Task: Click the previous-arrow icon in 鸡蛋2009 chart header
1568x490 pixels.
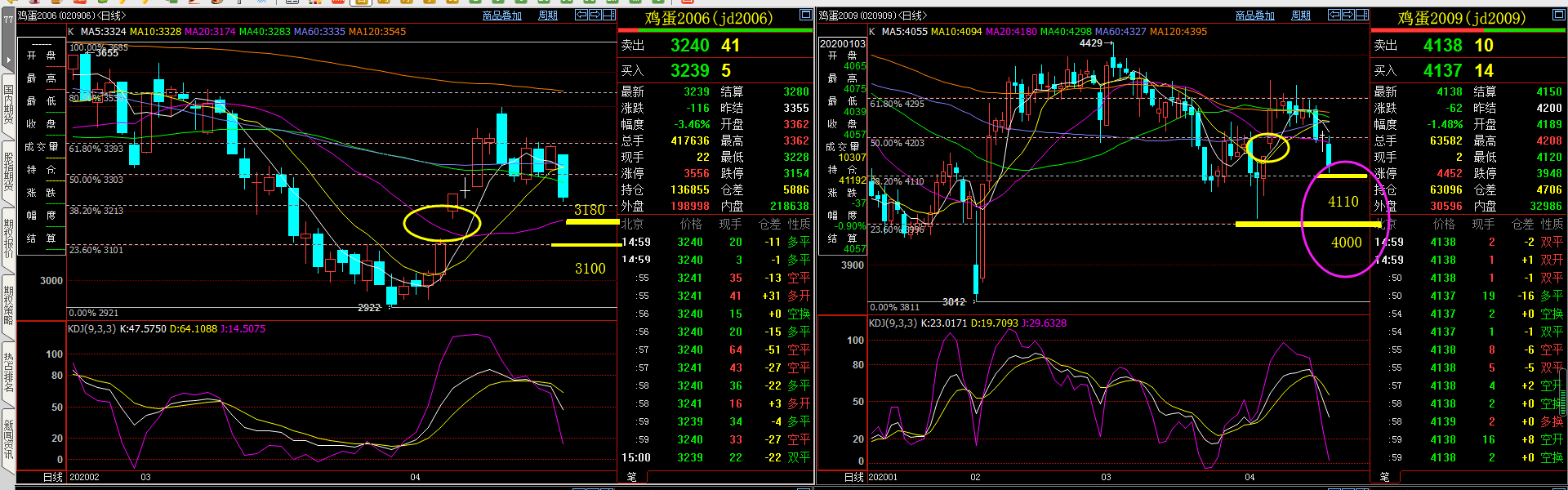Action: coord(1334,15)
